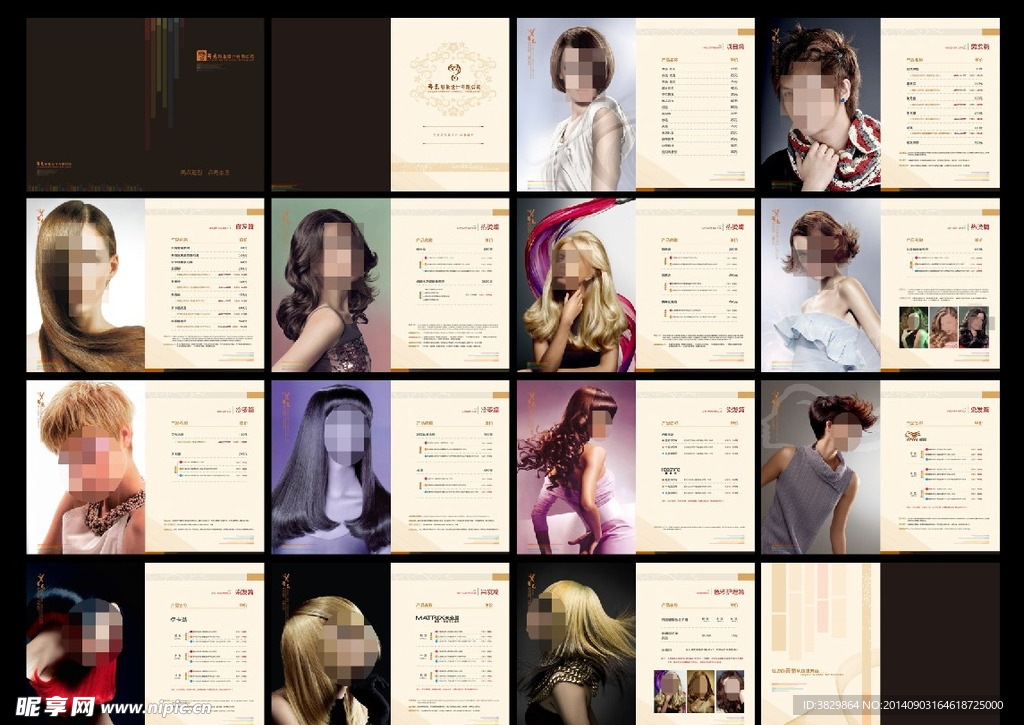
Task: Select the short bob hairstyle photo on white
Action: click(x=576, y=104)
